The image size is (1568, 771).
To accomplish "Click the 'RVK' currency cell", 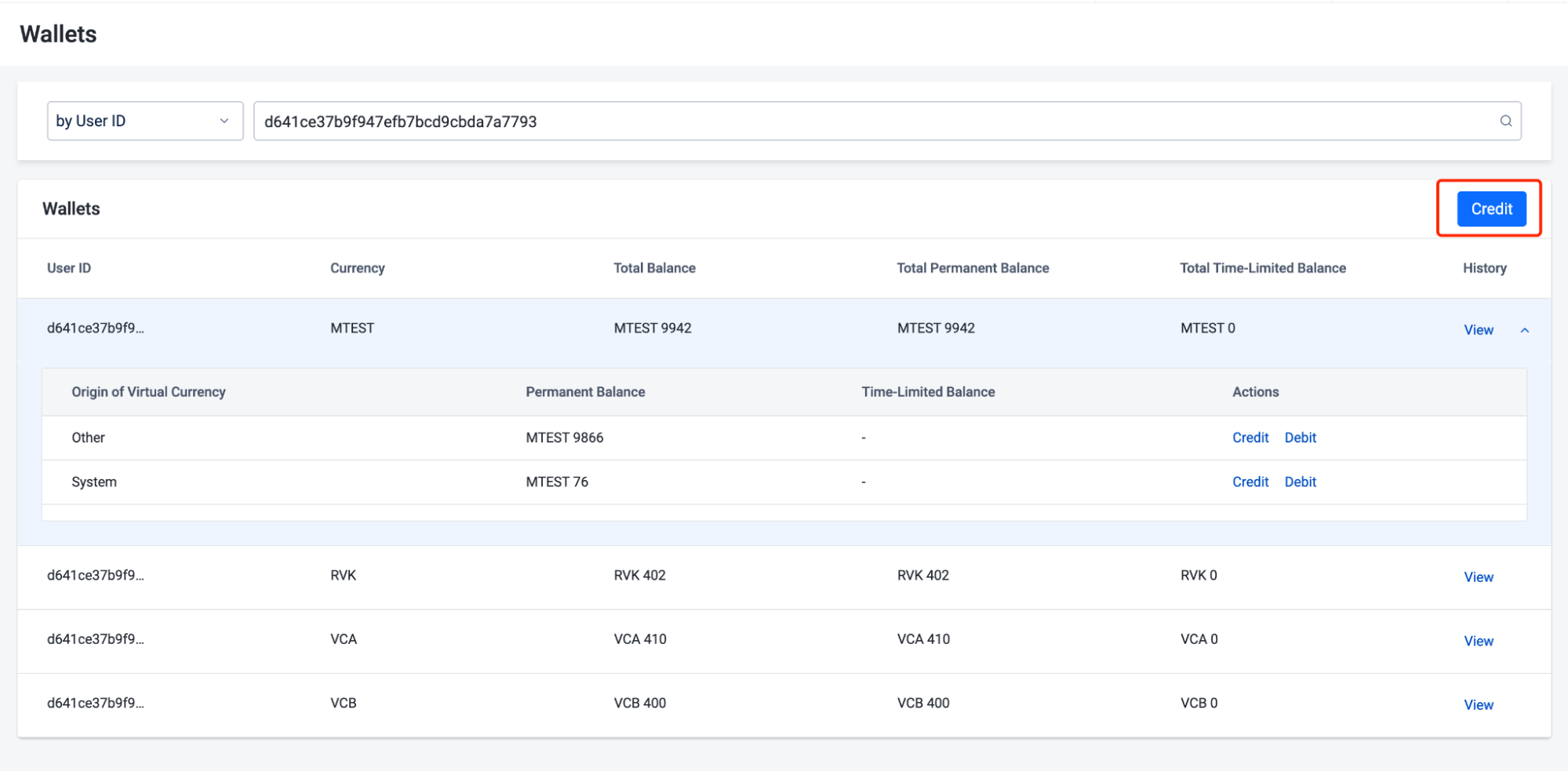I will (344, 575).
